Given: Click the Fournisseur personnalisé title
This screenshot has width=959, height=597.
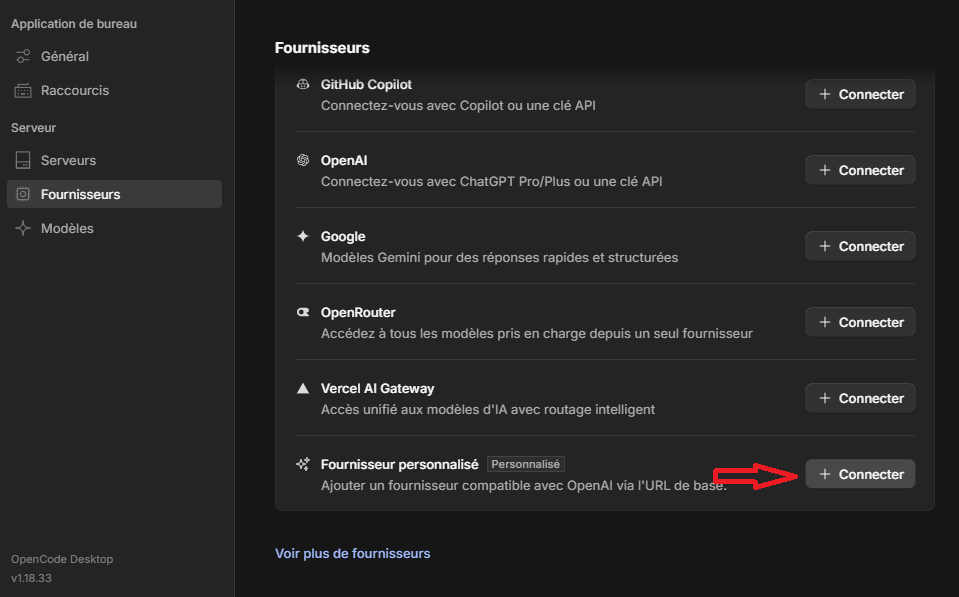Looking at the screenshot, I should coord(399,464).
